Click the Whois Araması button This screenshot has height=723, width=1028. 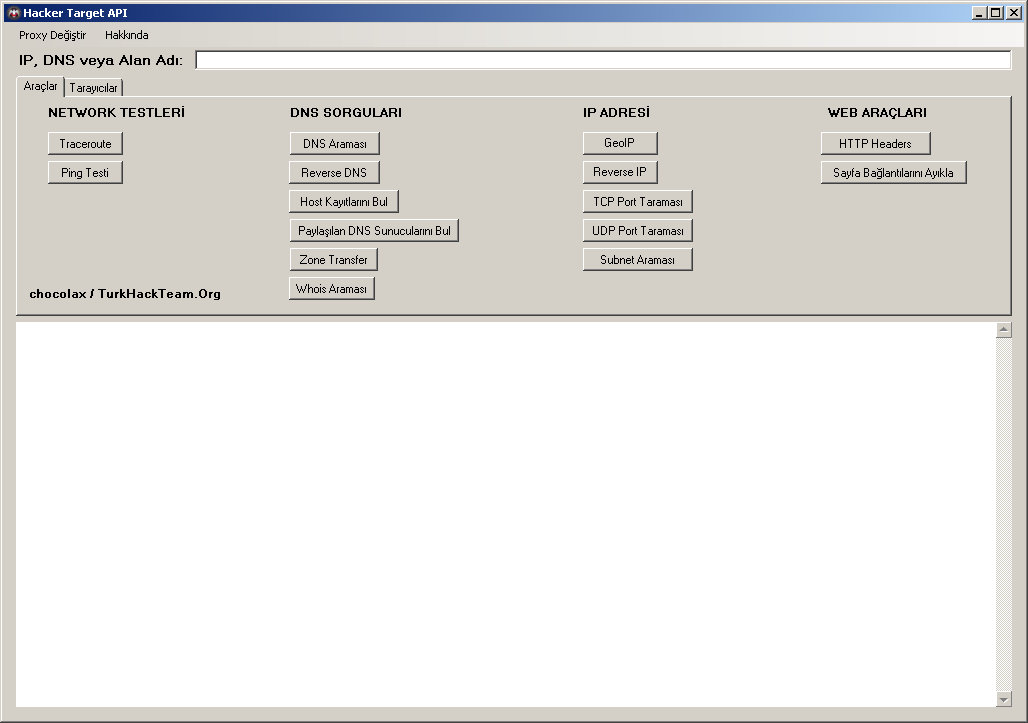click(332, 288)
